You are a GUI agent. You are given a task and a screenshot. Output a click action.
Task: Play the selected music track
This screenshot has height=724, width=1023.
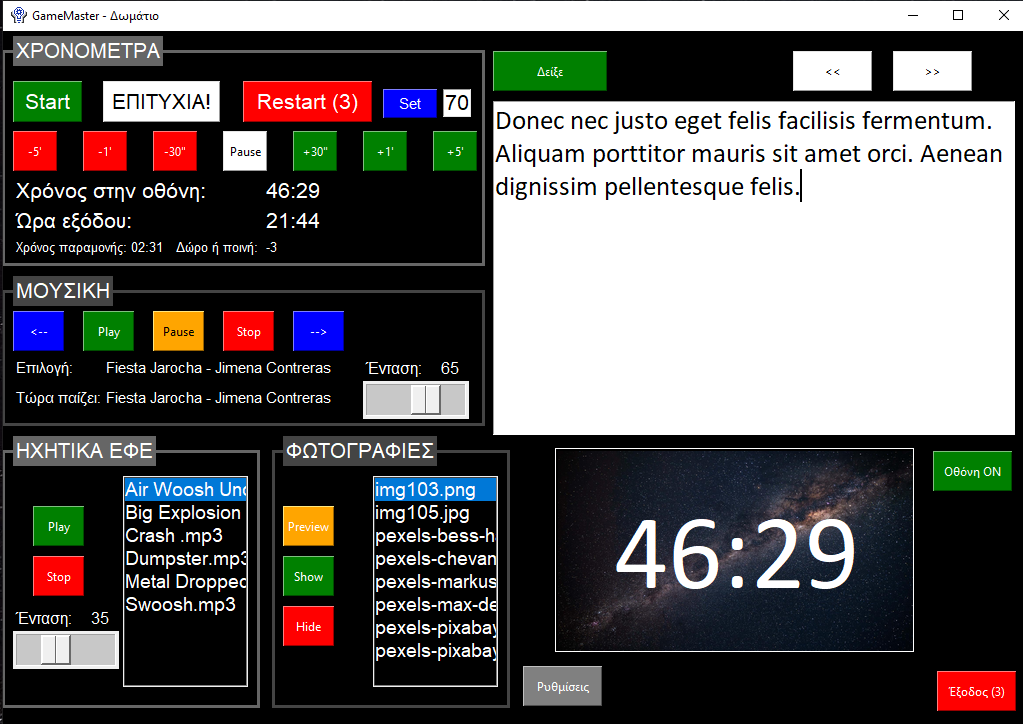tap(108, 332)
